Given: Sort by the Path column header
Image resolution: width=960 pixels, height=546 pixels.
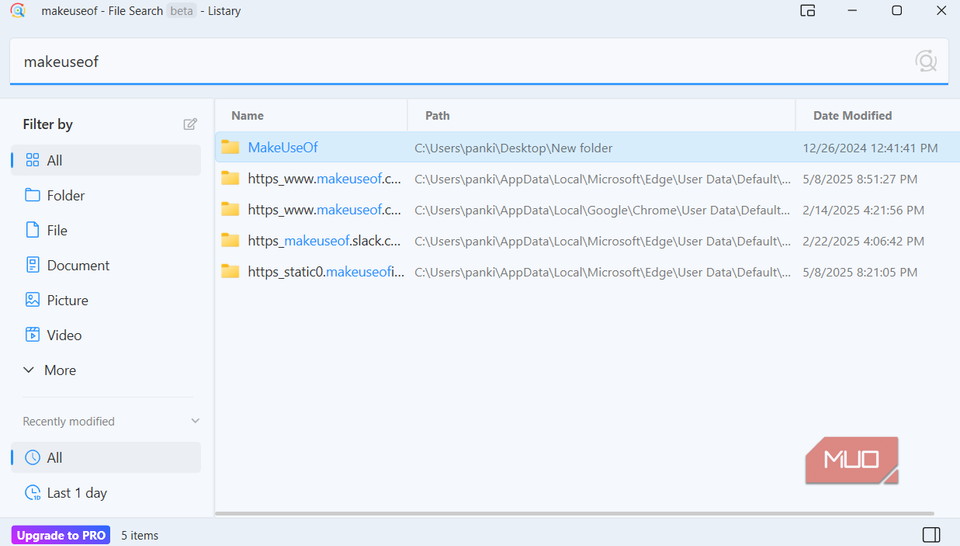Looking at the screenshot, I should click(x=601, y=116).
